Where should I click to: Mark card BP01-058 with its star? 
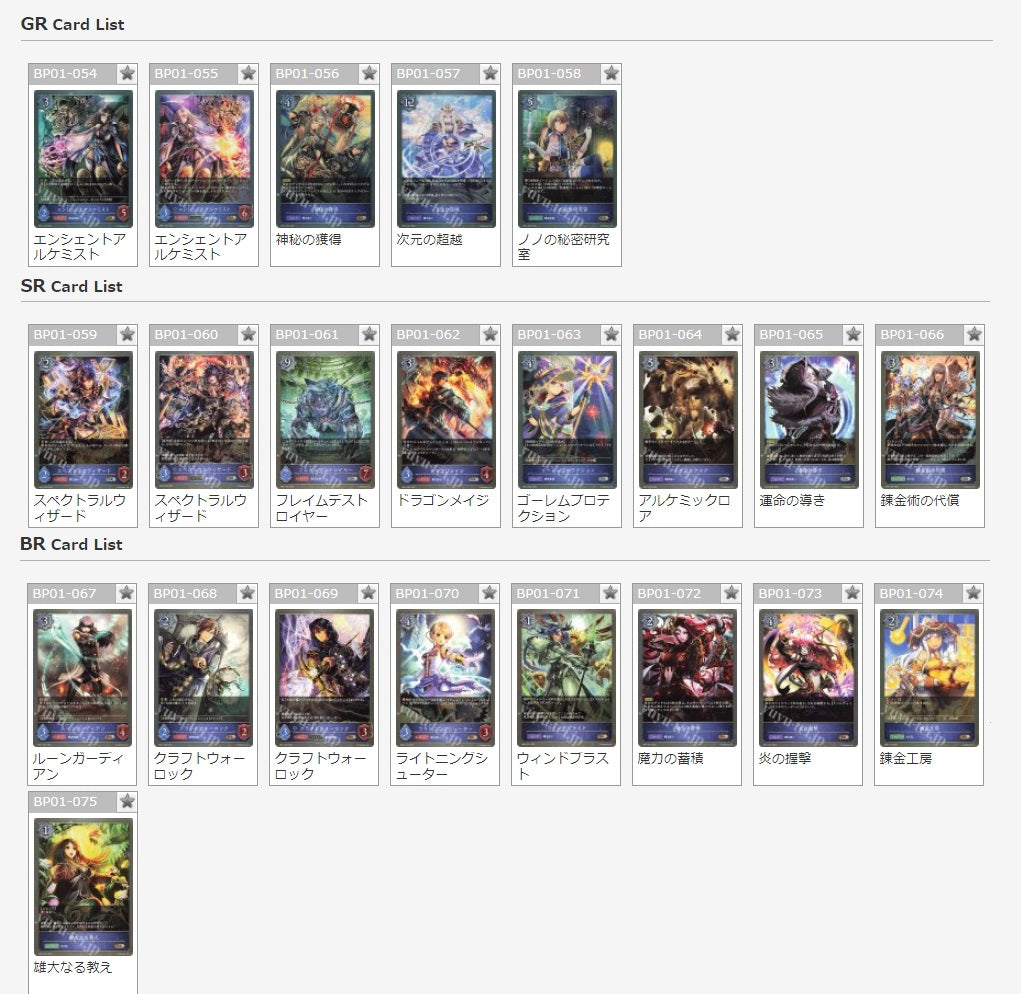click(611, 74)
